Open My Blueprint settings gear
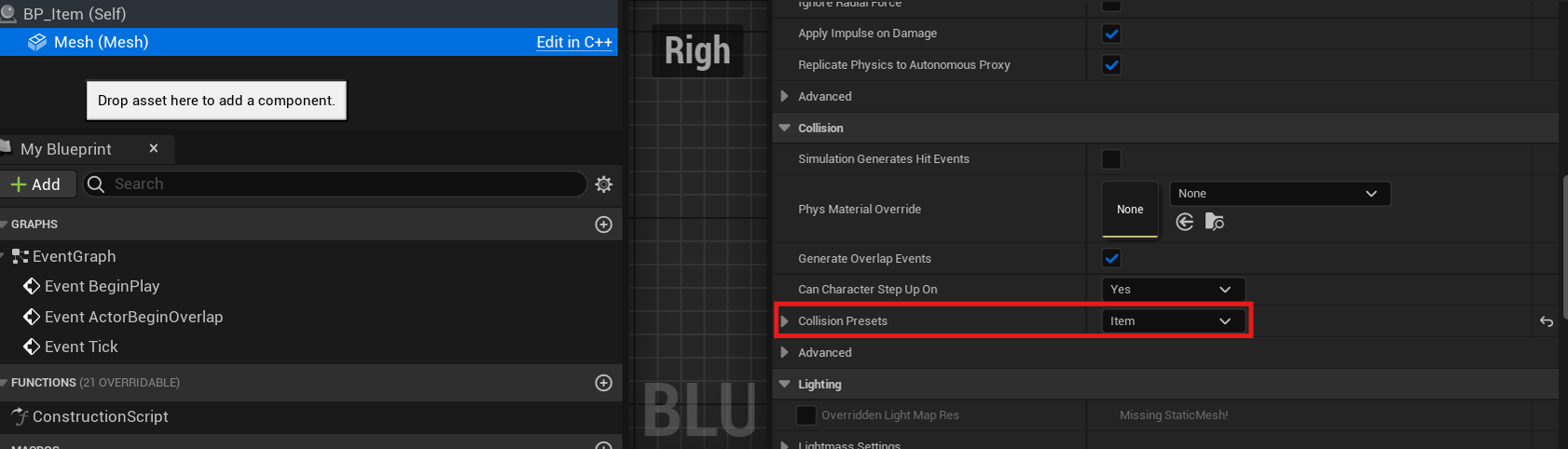 (x=604, y=184)
